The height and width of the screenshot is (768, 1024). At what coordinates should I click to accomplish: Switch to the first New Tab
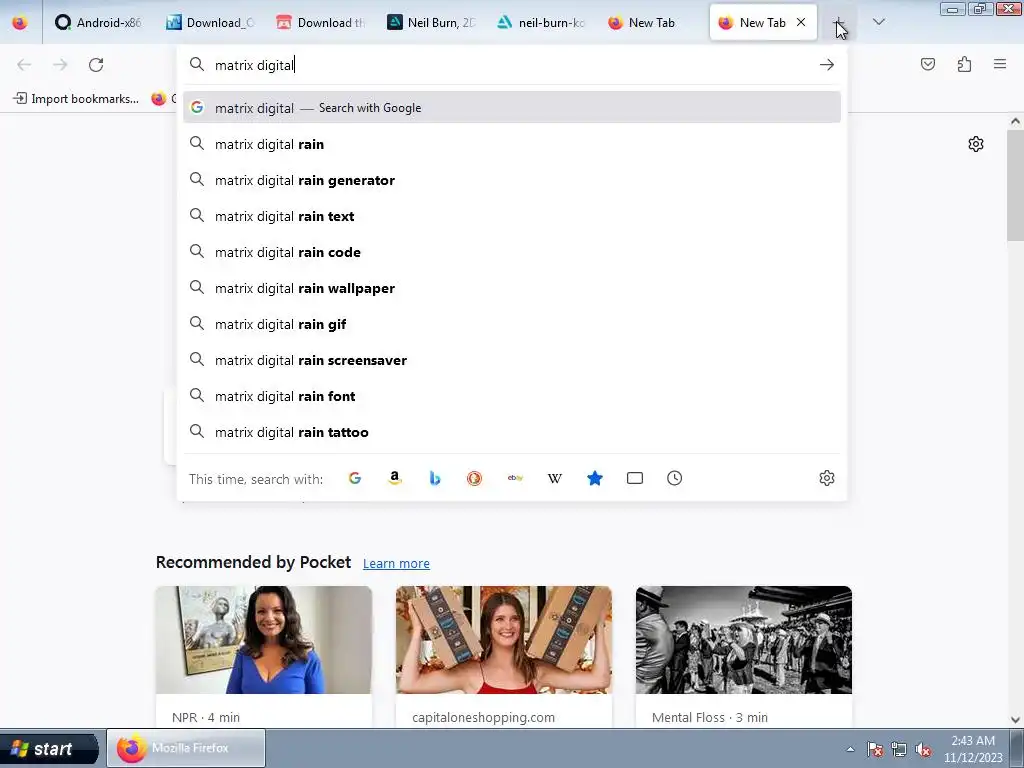click(652, 22)
